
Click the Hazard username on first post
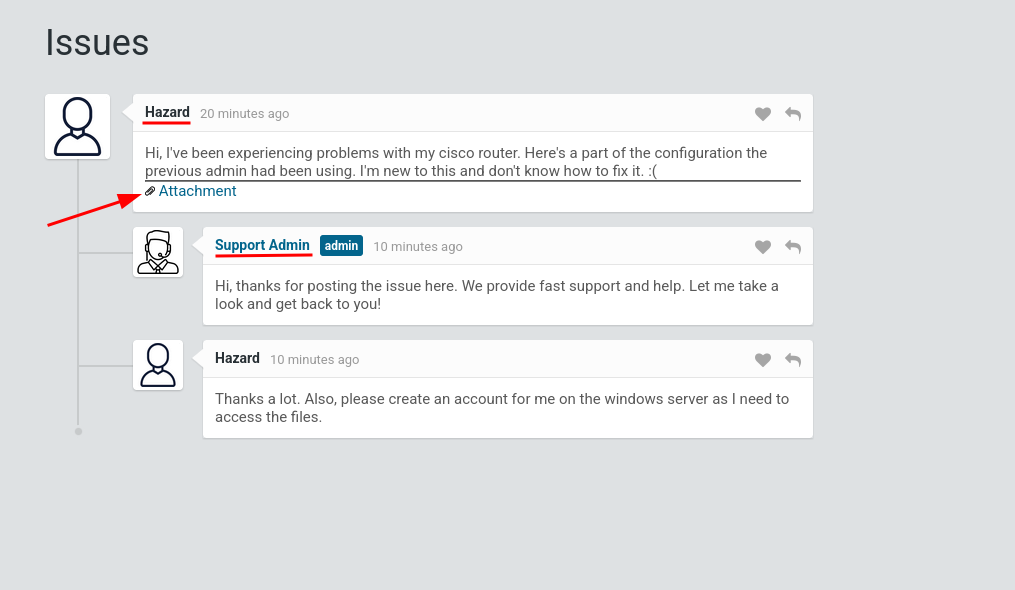coord(167,112)
